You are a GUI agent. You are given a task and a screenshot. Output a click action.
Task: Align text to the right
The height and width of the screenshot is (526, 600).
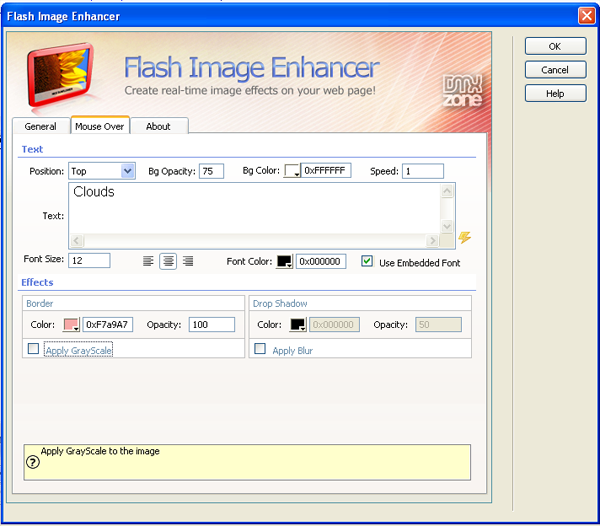tap(188, 262)
